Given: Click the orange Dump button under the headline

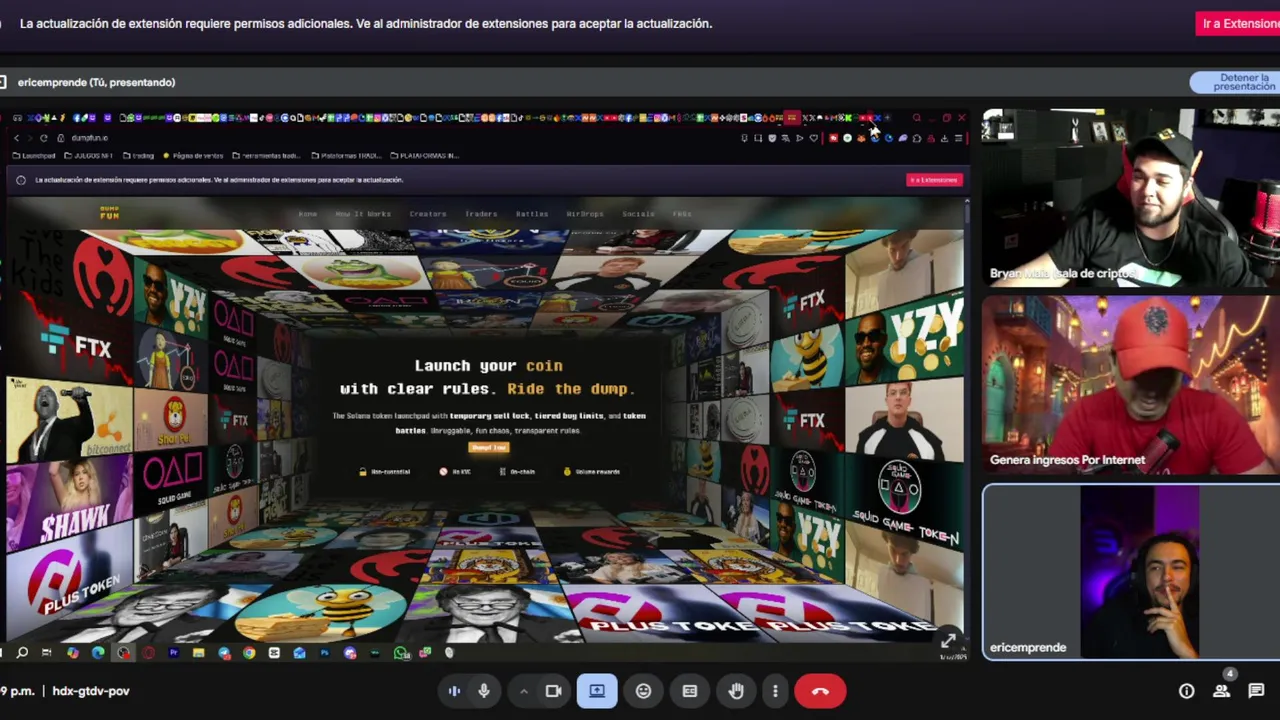Looking at the screenshot, I should click(489, 448).
